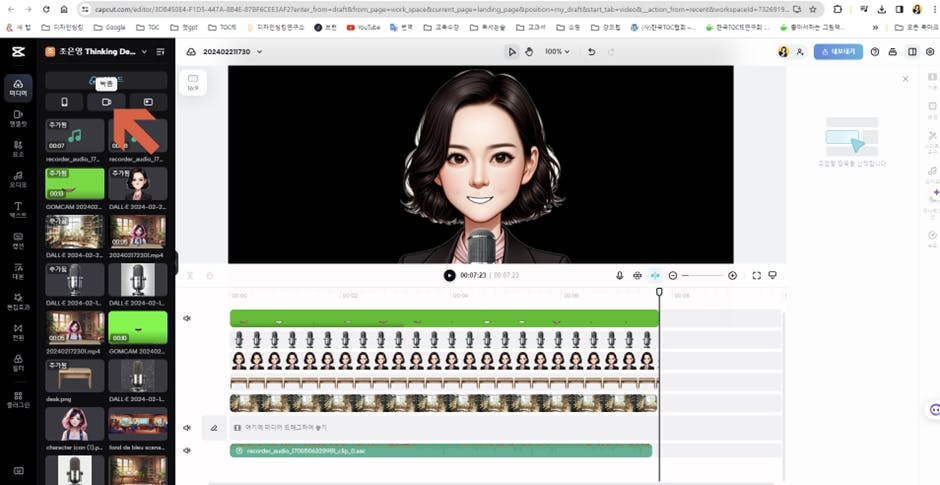Toggle the timeline snapping magnet icon
The height and width of the screenshot is (485, 940).
[637, 276]
